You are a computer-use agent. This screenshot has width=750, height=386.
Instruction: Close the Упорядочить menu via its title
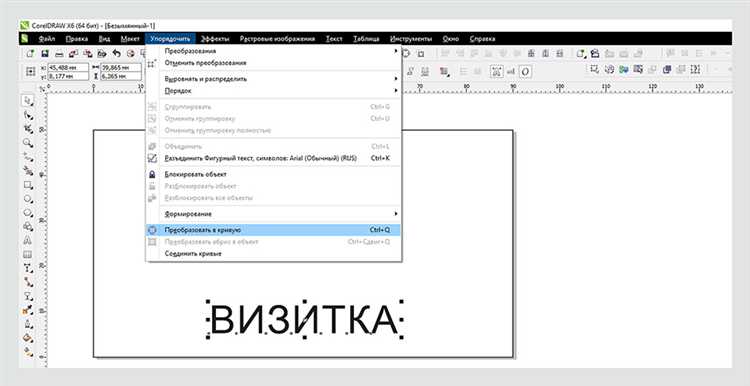tap(170, 39)
